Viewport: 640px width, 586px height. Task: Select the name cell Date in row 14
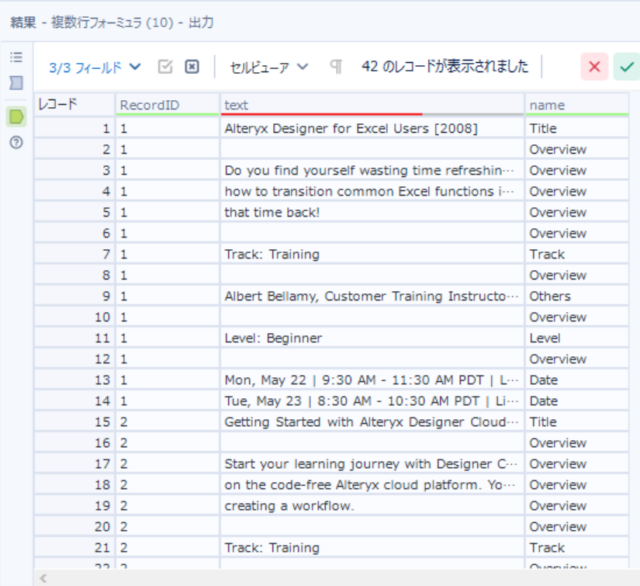[x=577, y=401]
